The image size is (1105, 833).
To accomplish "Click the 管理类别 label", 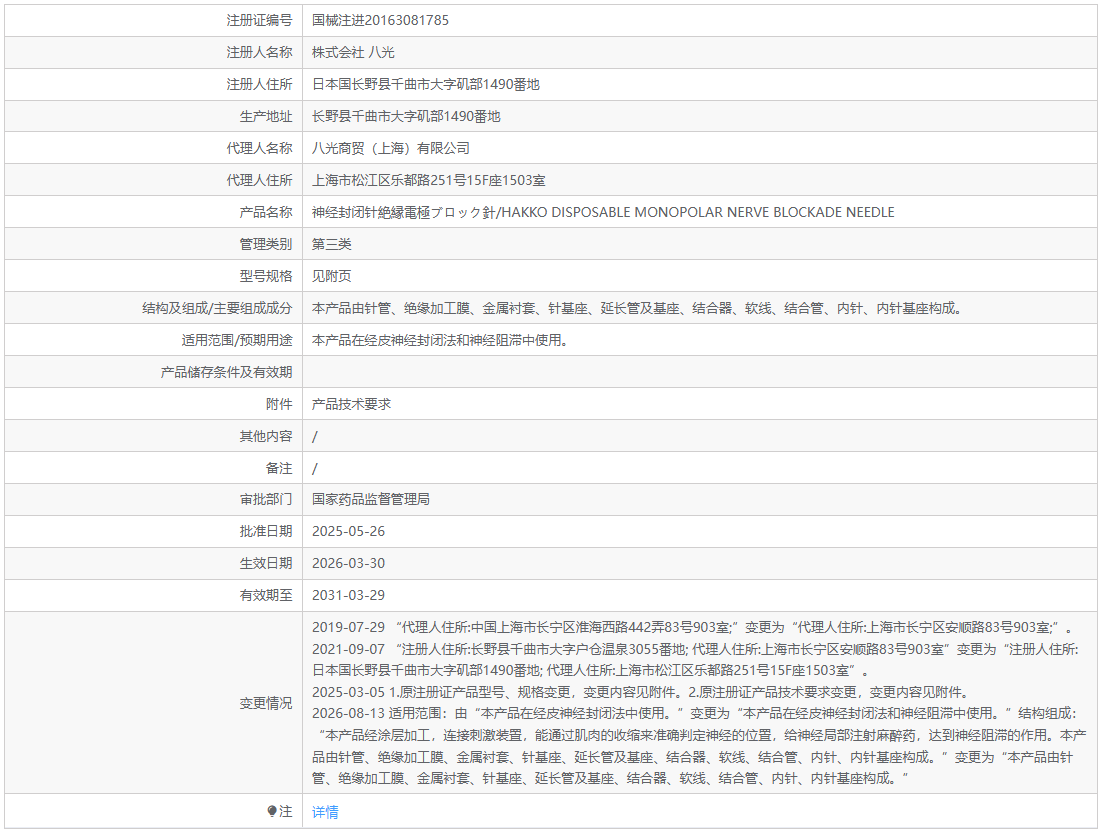I will point(266,244).
